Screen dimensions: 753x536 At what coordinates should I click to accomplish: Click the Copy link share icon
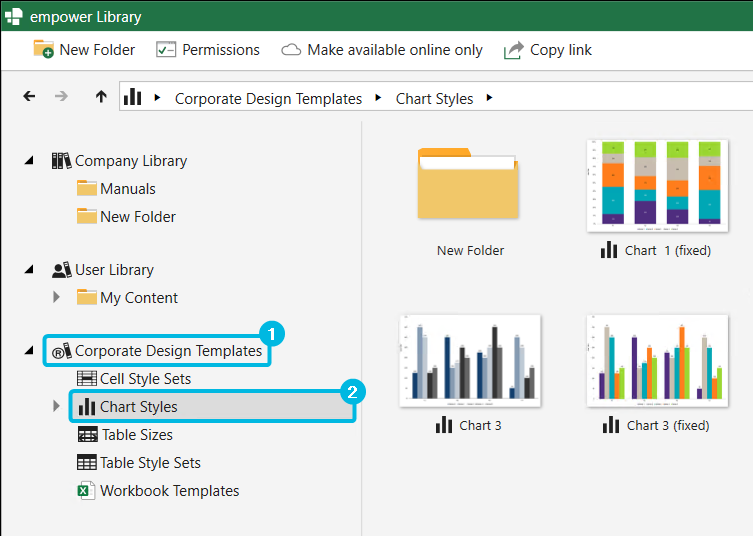click(x=514, y=50)
